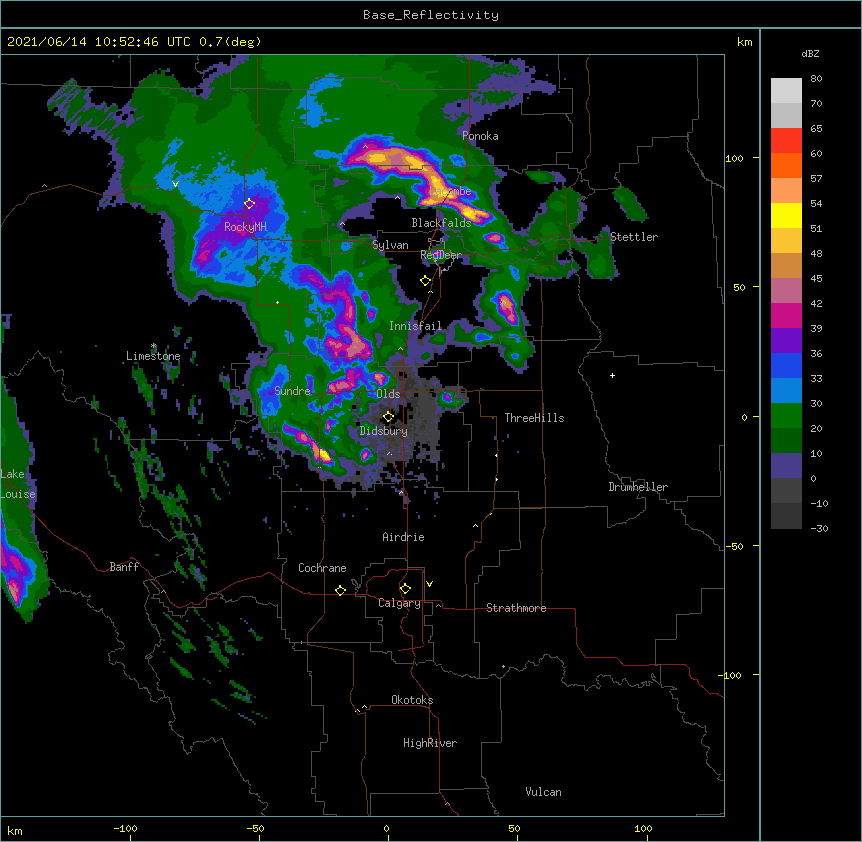Click the Cochrane label
The image size is (862, 842).
322,568
